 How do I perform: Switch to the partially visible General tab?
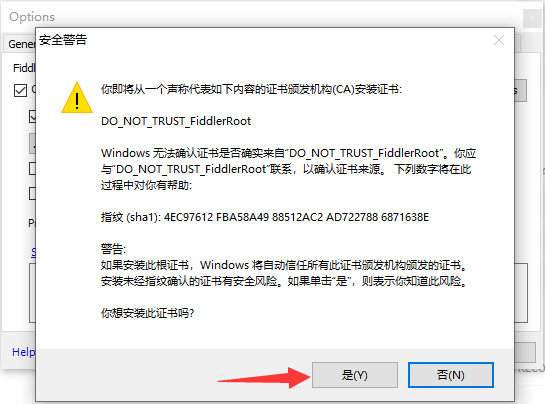tap(21, 44)
